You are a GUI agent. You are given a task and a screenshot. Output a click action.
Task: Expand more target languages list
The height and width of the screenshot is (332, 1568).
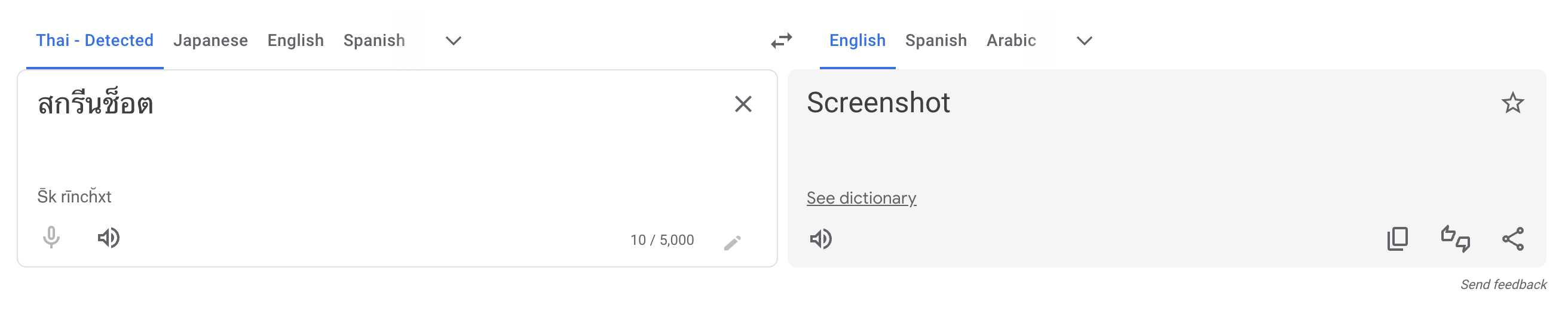pyautogui.click(x=1083, y=41)
